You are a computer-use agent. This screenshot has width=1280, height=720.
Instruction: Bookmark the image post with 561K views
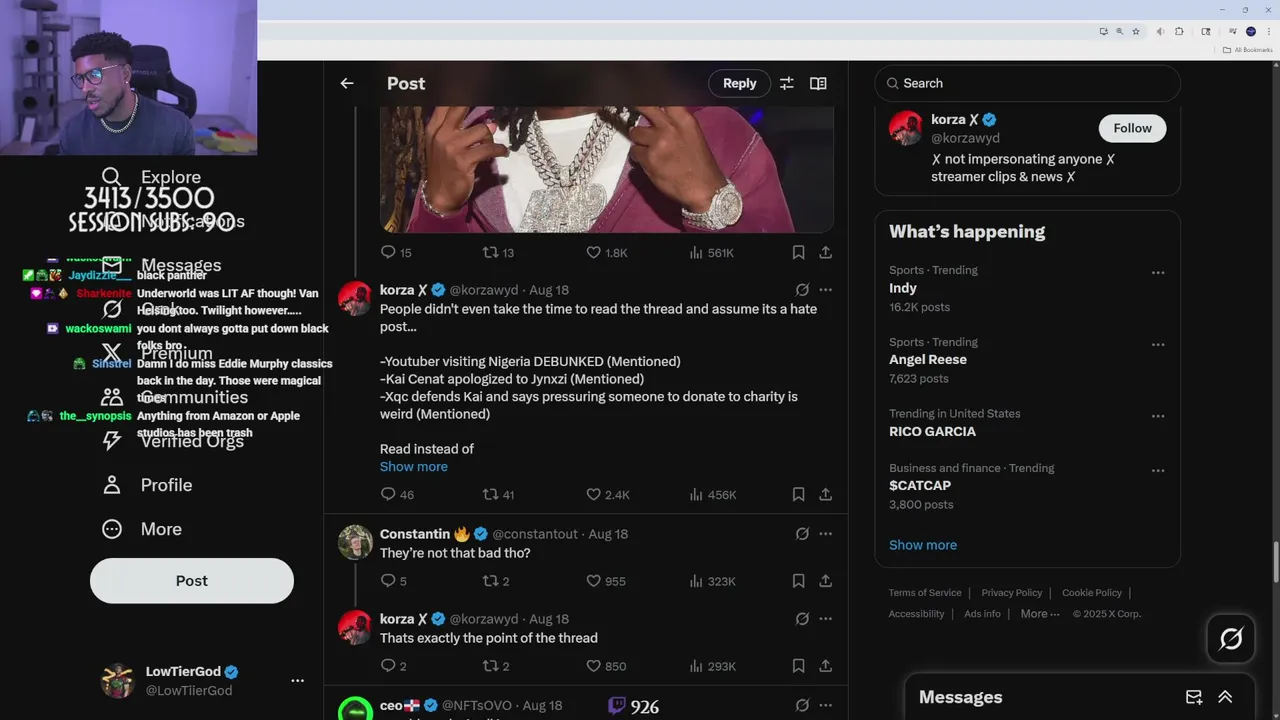click(798, 253)
